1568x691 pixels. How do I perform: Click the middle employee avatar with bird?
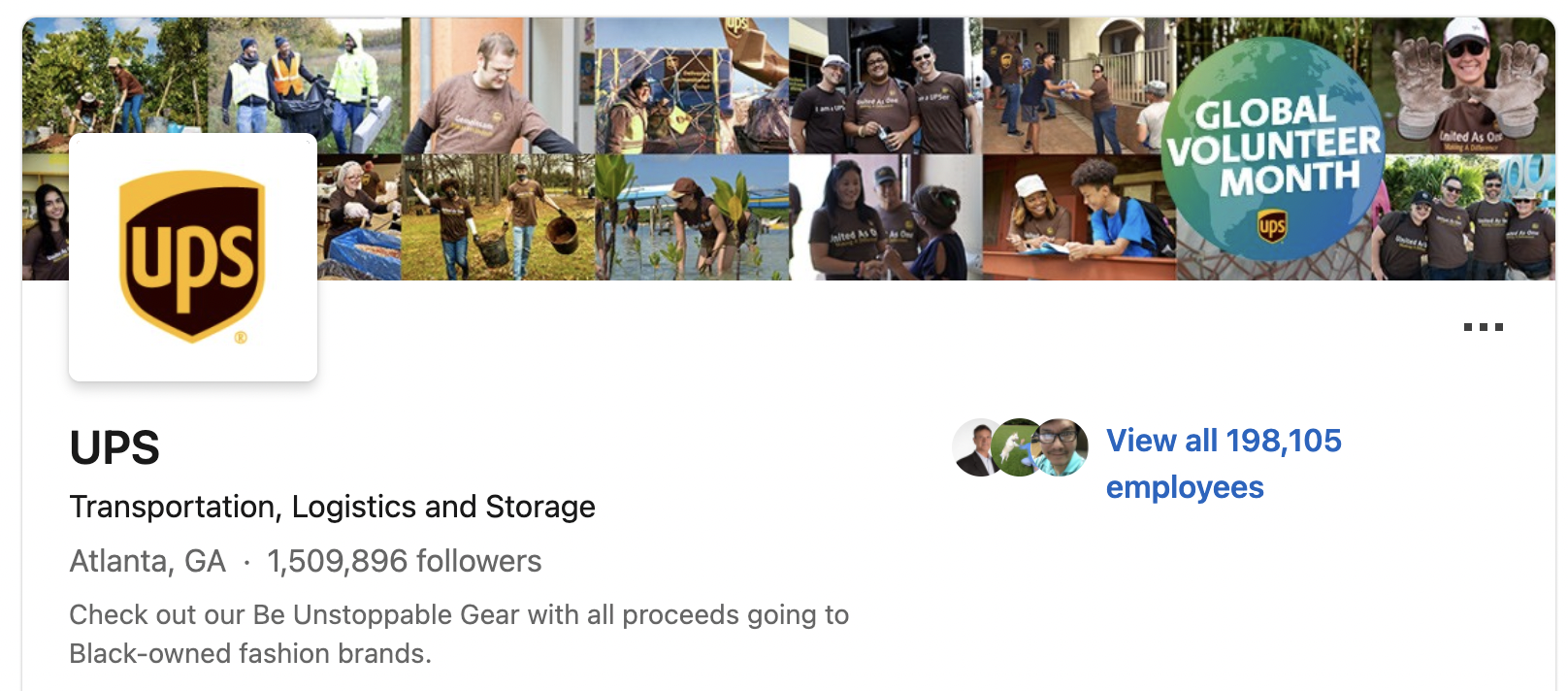pyautogui.click(x=1019, y=447)
